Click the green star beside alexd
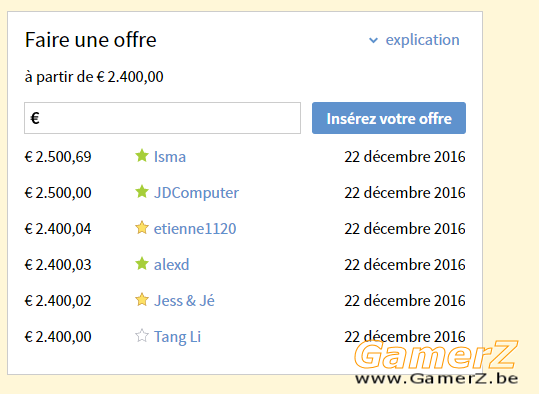Screen dimensions: 539x394 tap(142, 264)
